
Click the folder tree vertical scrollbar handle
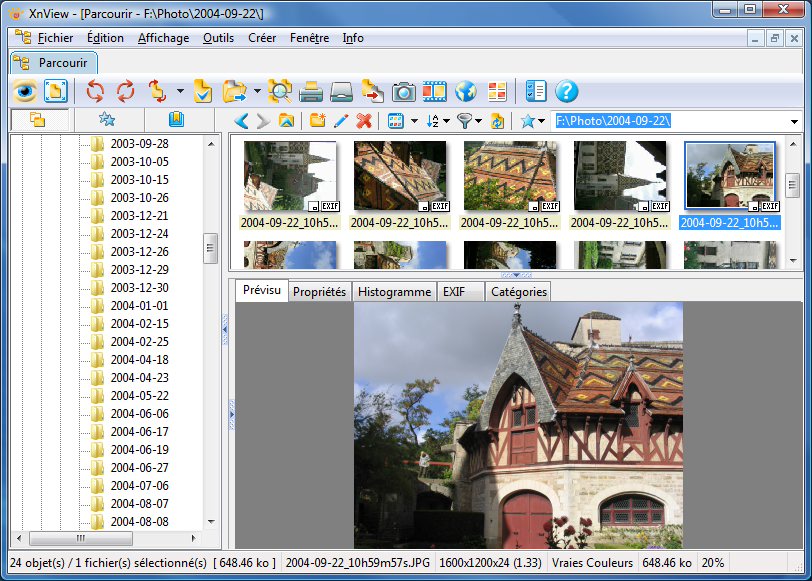(x=211, y=248)
